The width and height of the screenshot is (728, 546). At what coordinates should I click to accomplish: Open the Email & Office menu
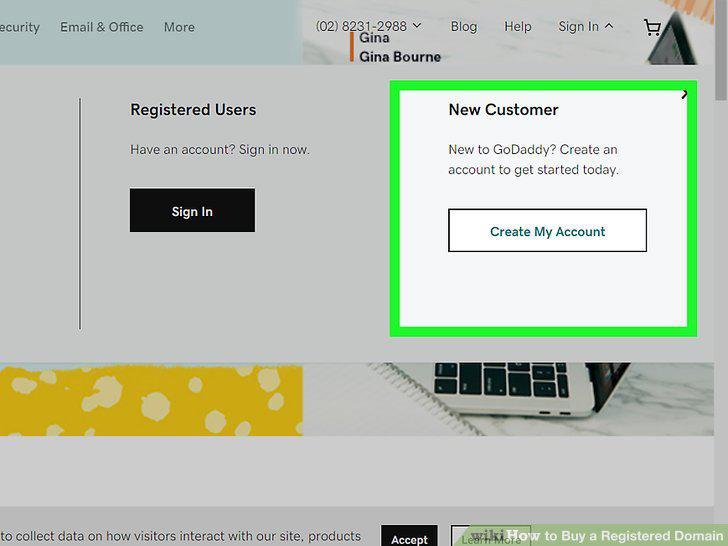[102, 27]
